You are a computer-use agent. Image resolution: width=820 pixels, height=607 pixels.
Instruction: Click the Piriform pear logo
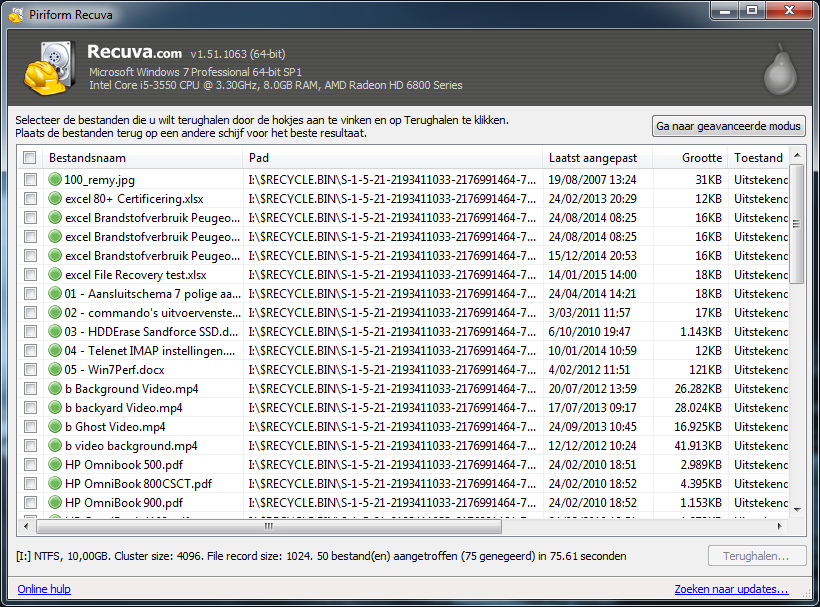coord(780,69)
